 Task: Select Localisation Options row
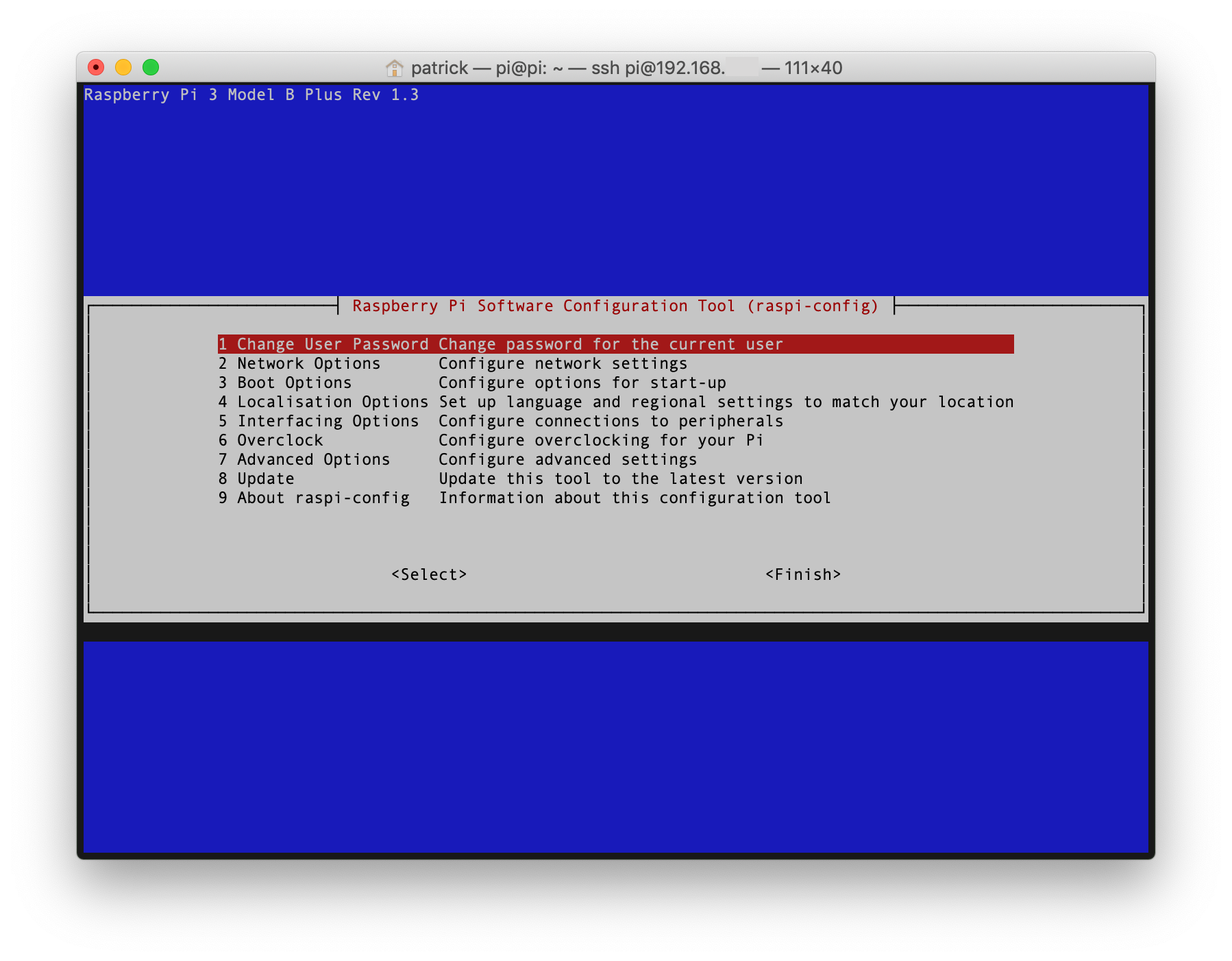[615, 402]
